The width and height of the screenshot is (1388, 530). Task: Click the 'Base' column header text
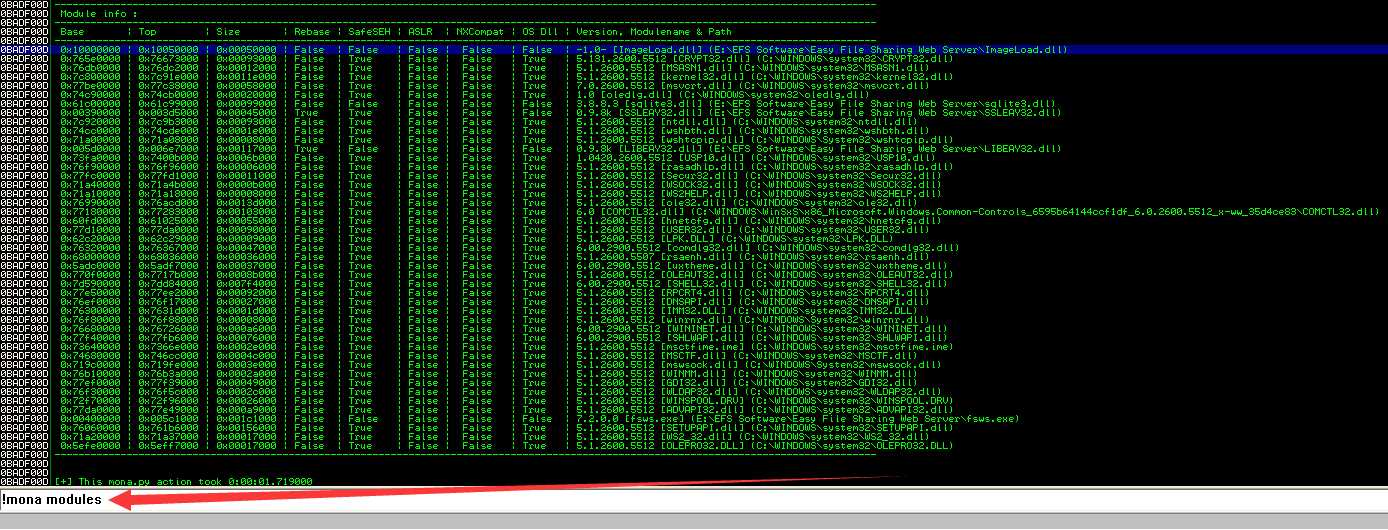pyautogui.click(x=70, y=32)
